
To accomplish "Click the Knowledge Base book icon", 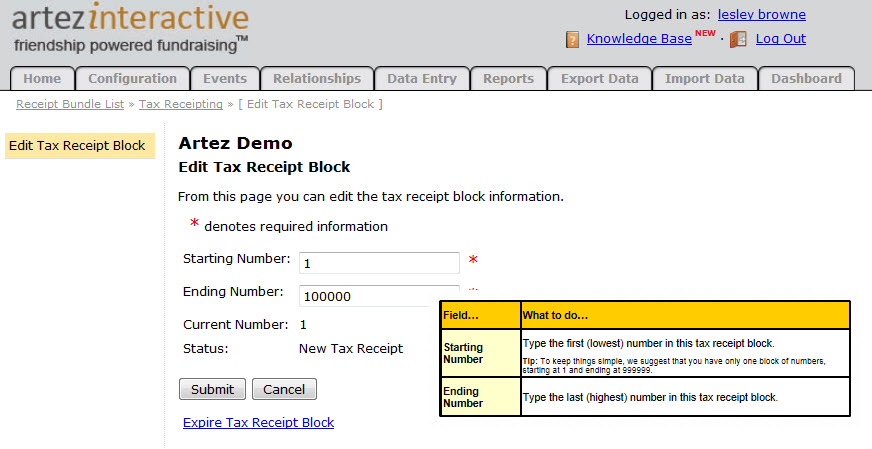I will coord(573,39).
